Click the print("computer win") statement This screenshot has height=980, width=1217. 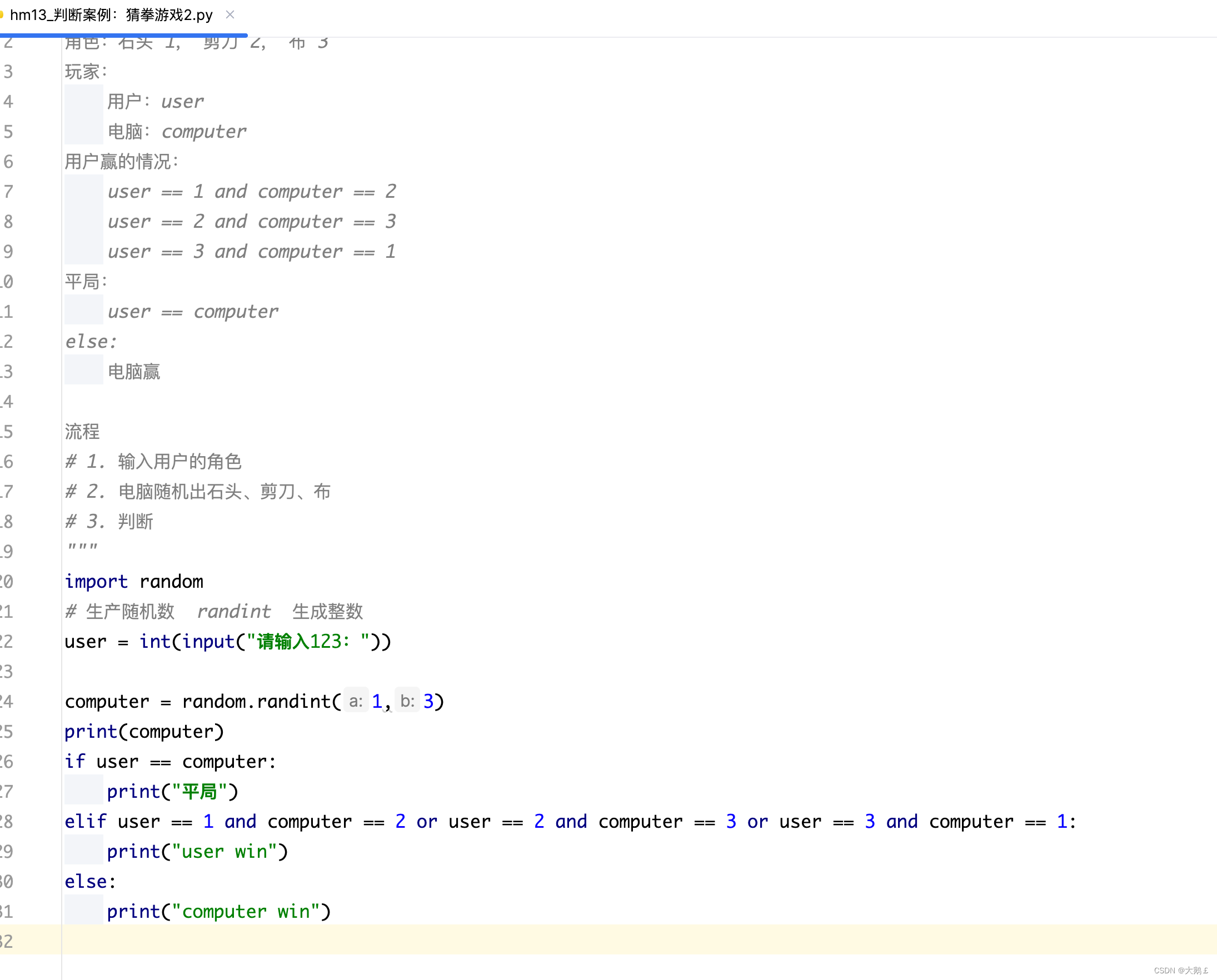pos(219,911)
